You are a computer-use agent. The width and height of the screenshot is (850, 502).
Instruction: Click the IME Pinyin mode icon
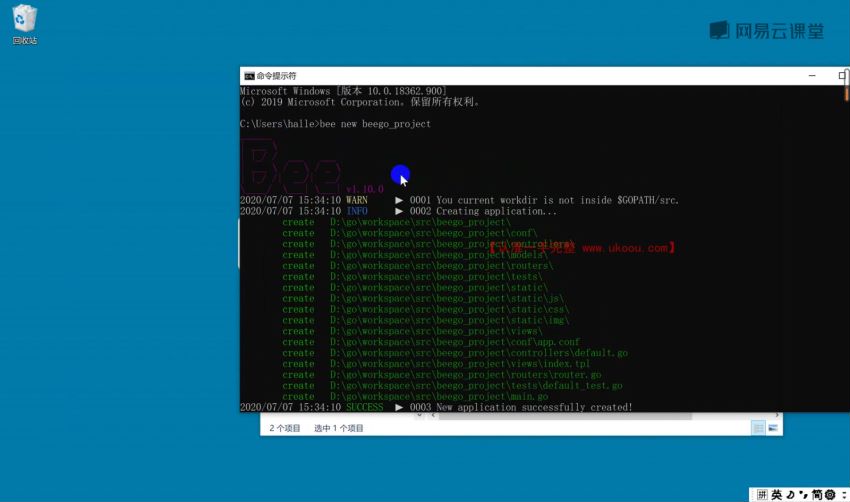pos(762,494)
